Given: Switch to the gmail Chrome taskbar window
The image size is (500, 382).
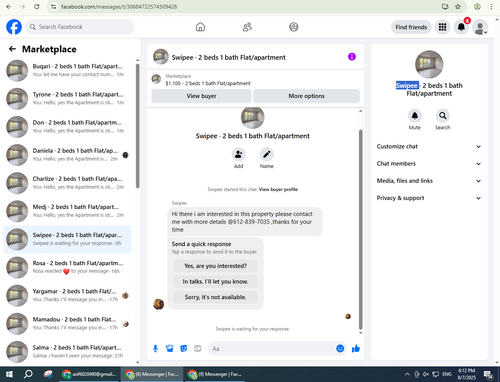Looking at the screenshot, I should tap(89, 374).
